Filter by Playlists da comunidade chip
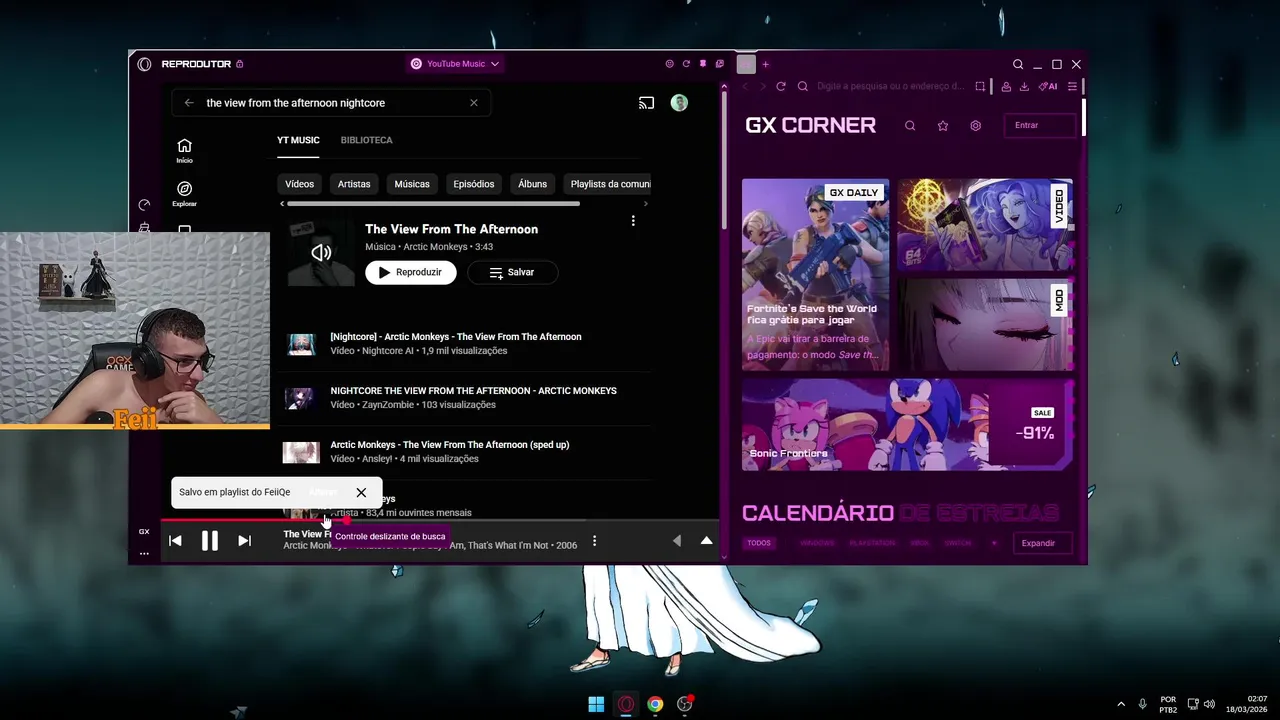The image size is (1280, 720). tap(608, 184)
